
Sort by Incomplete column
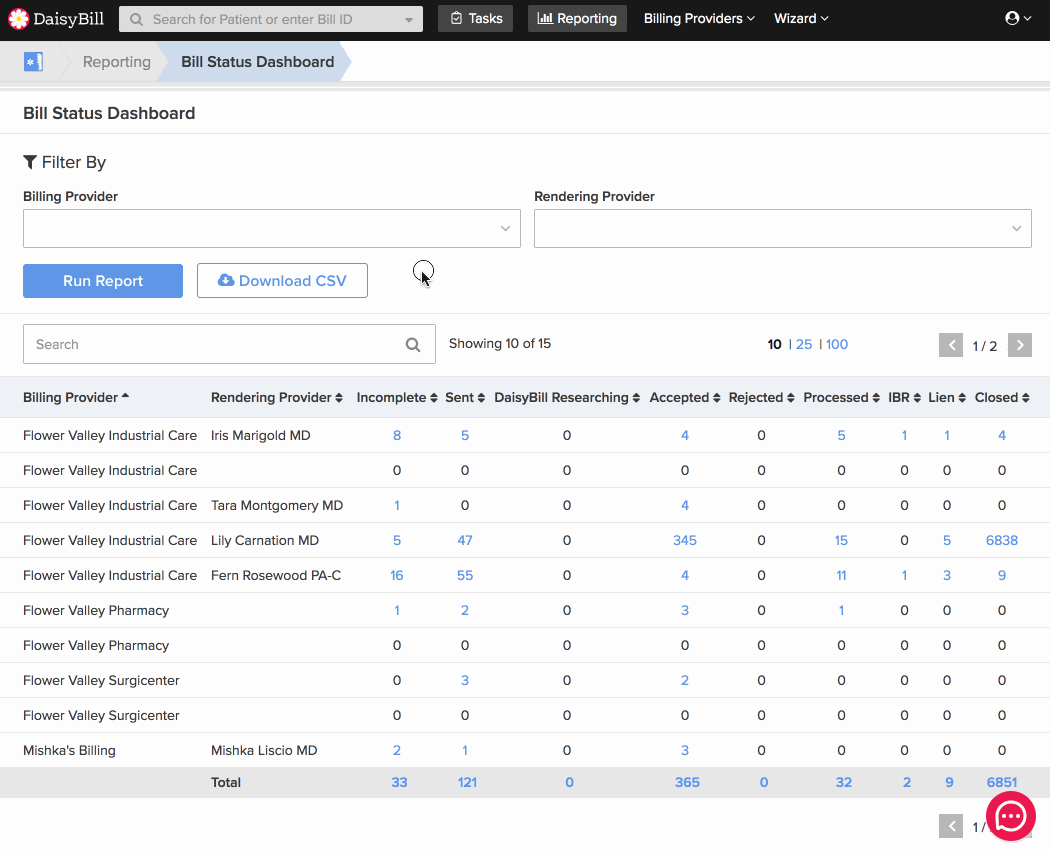(x=396, y=397)
